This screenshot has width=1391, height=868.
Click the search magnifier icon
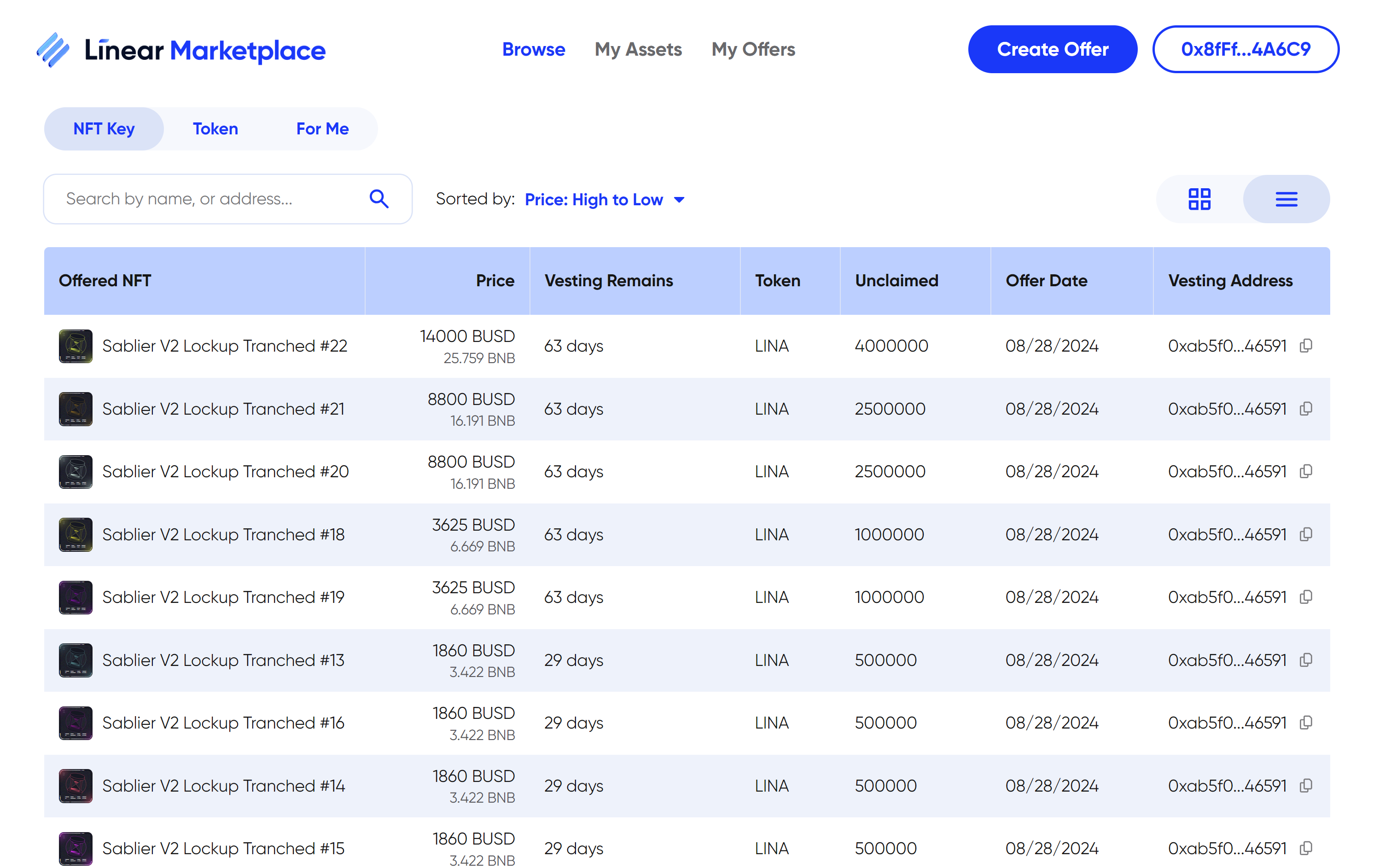pos(379,199)
